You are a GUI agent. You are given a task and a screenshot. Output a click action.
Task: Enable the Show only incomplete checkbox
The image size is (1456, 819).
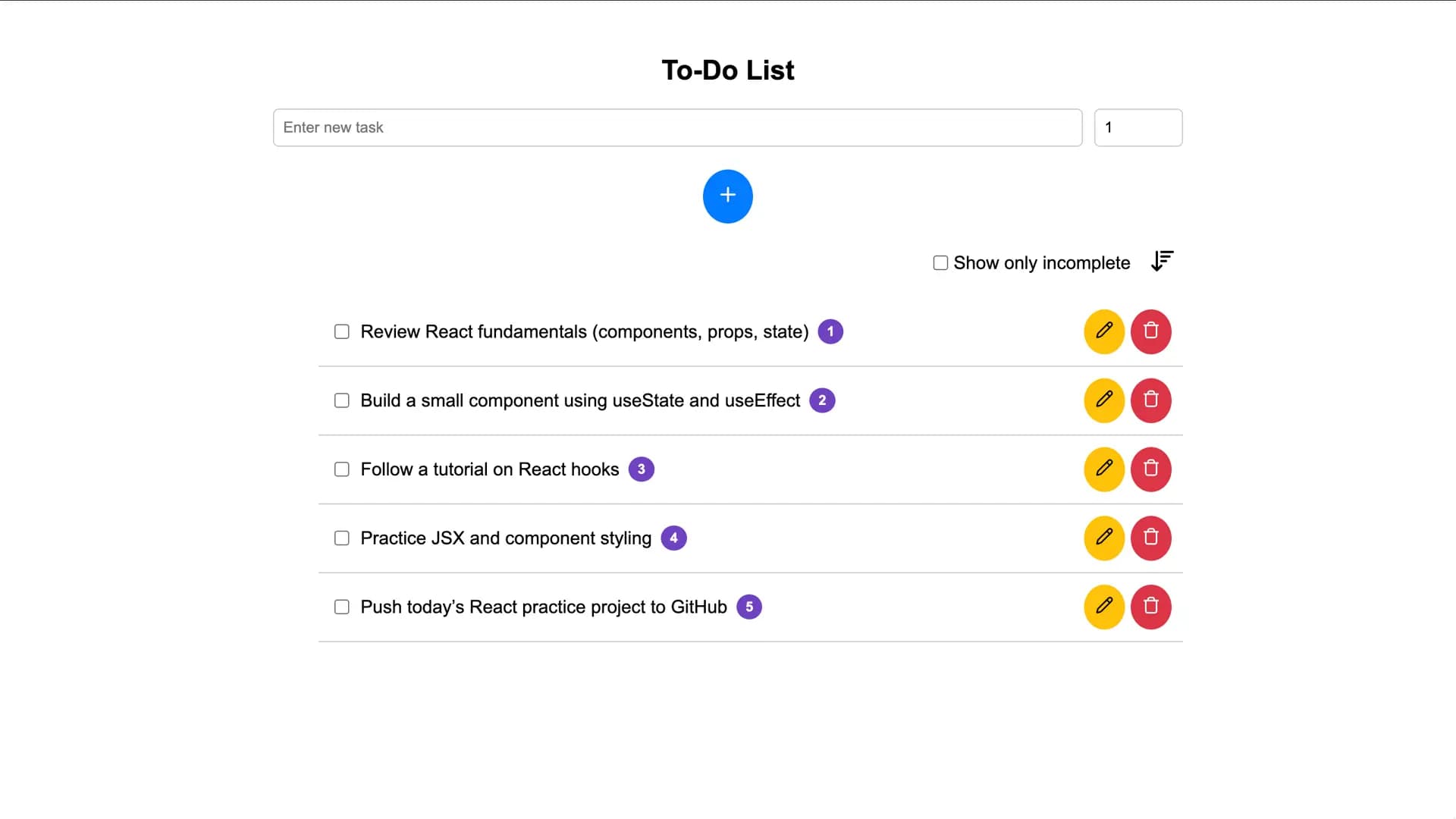click(x=940, y=262)
